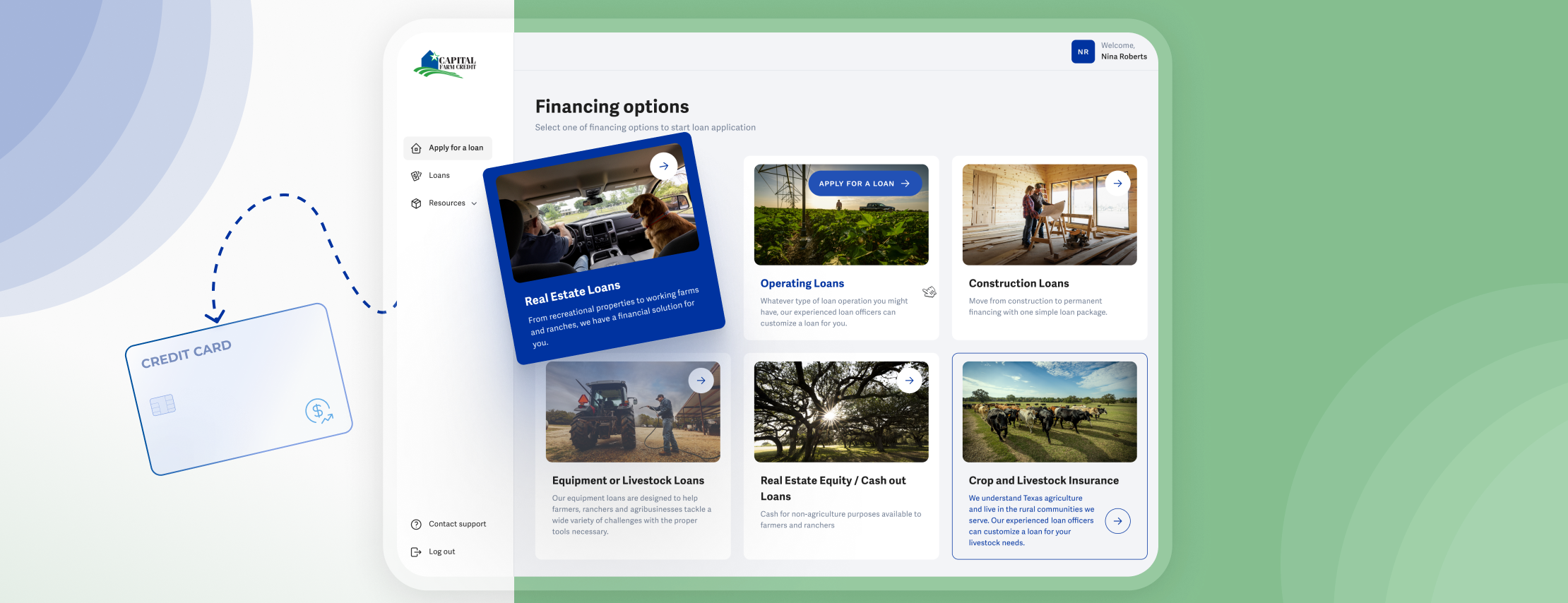The image size is (1568, 603).
Task: Open Apply for a loan menu item
Action: 448,148
